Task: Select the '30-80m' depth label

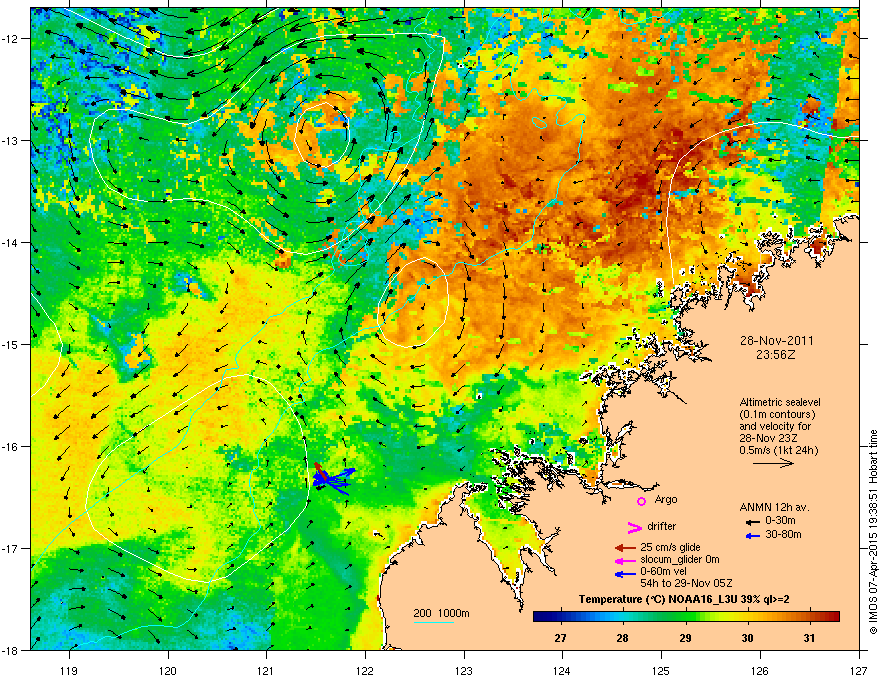Action: [783, 534]
